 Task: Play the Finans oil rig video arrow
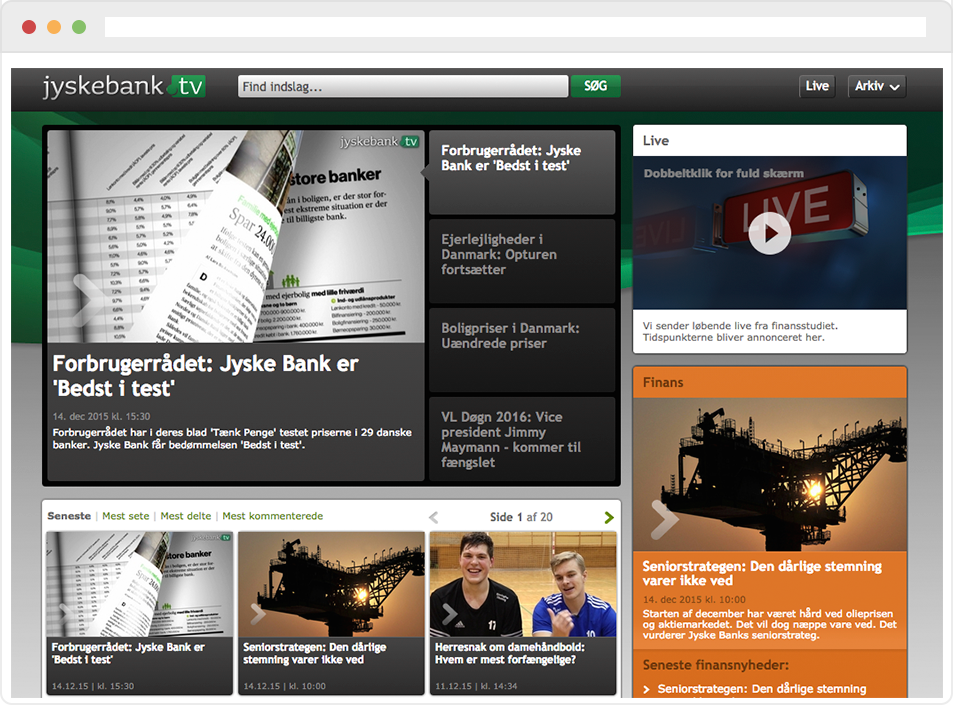(x=664, y=520)
